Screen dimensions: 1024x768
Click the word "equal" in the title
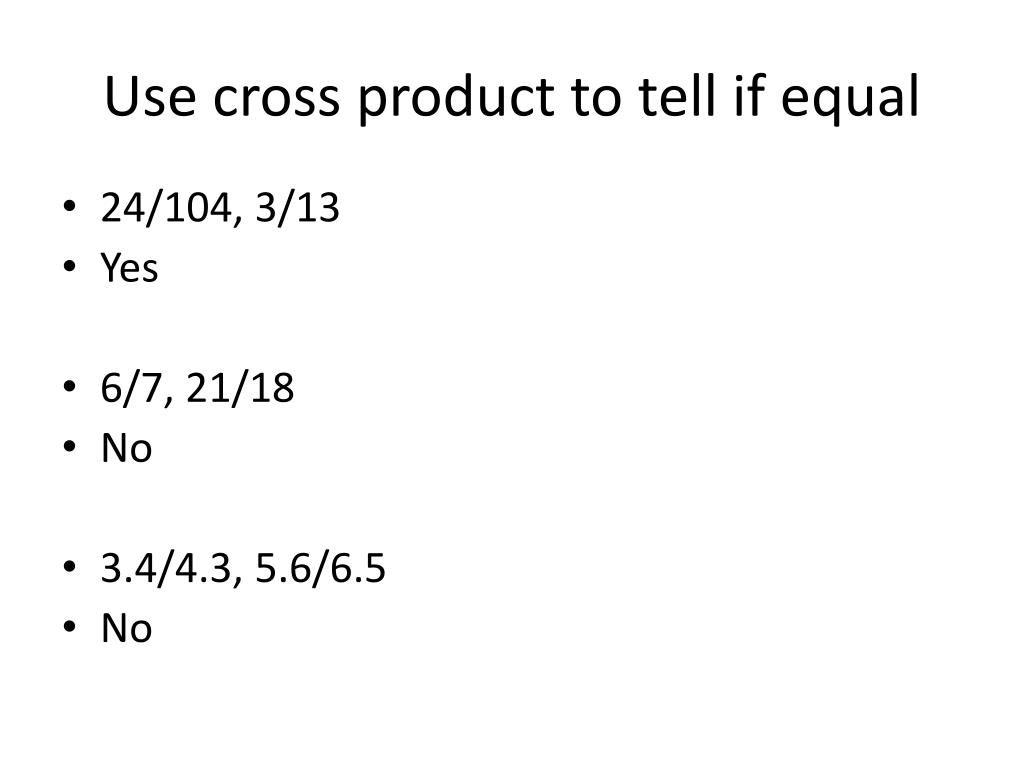(850, 99)
